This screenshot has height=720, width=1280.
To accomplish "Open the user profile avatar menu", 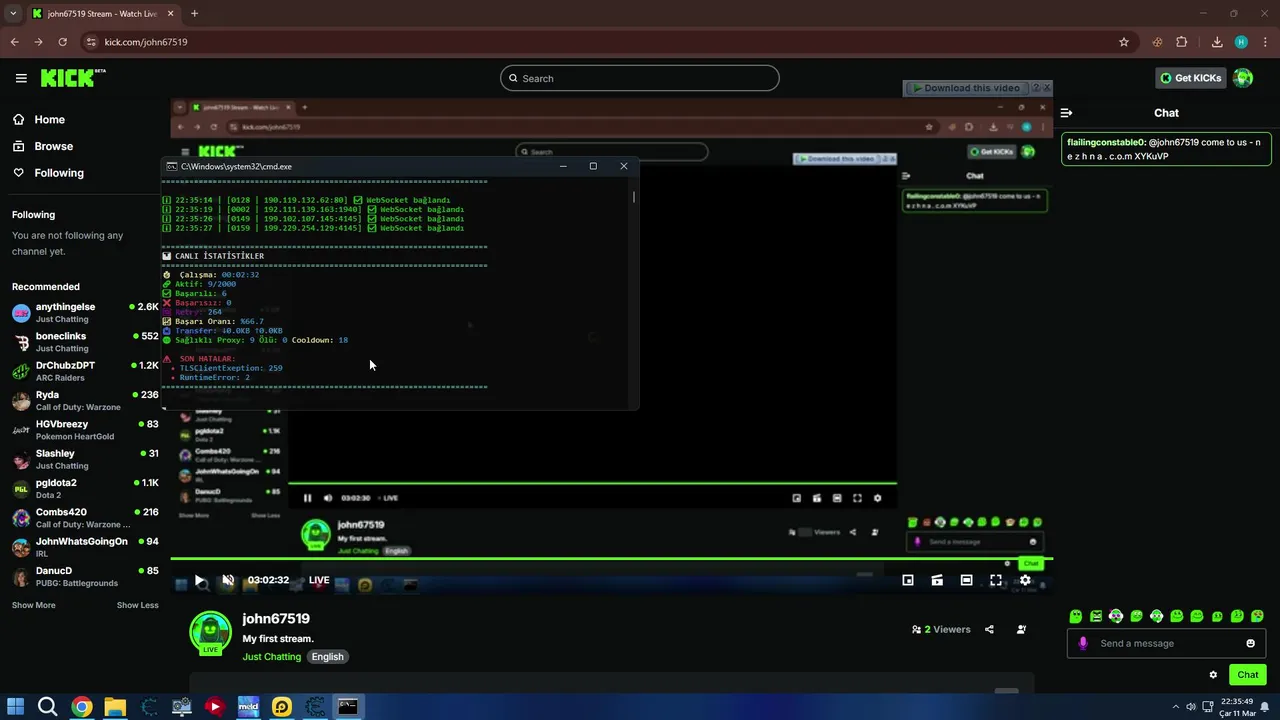I will tap(1243, 78).
